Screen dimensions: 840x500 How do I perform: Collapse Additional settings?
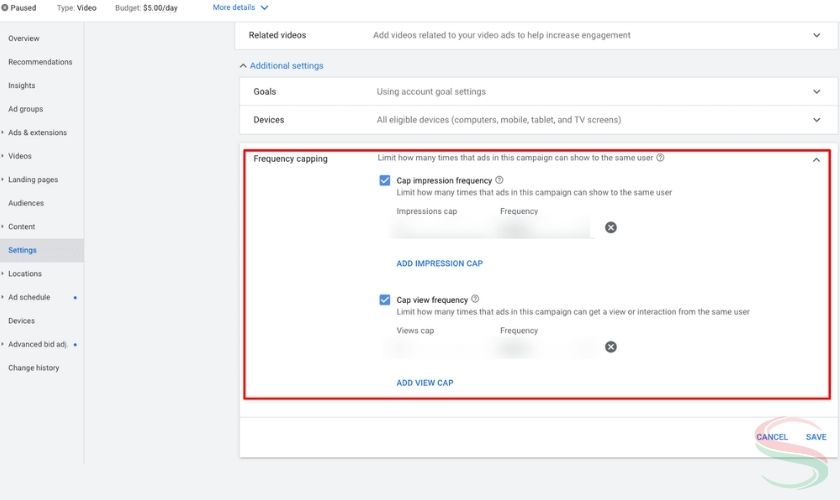pyautogui.click(x=281, y=66)
